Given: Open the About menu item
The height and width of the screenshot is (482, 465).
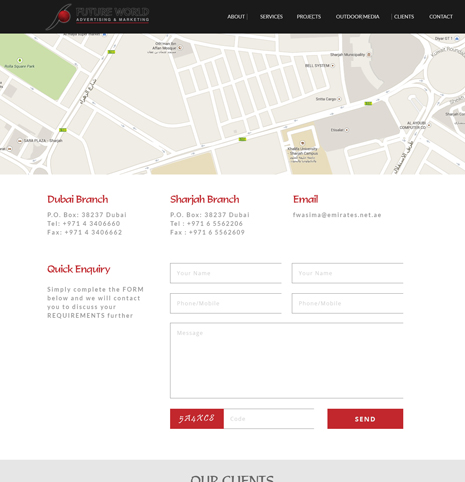Looking at the screenshot, I should coord(236,17).
